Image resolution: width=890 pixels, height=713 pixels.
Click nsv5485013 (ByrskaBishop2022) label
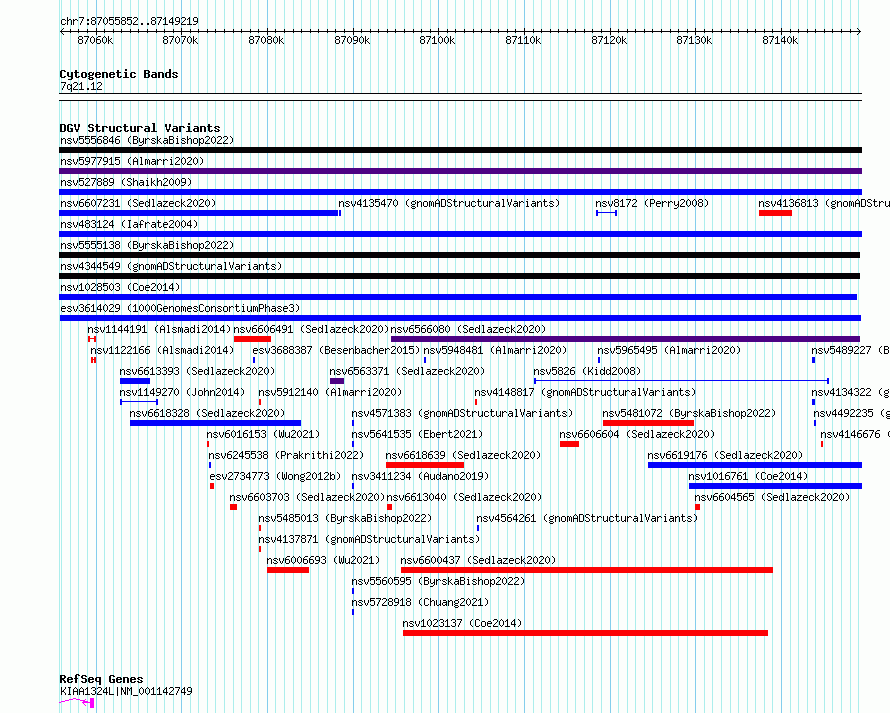click(x=345, y=518)
